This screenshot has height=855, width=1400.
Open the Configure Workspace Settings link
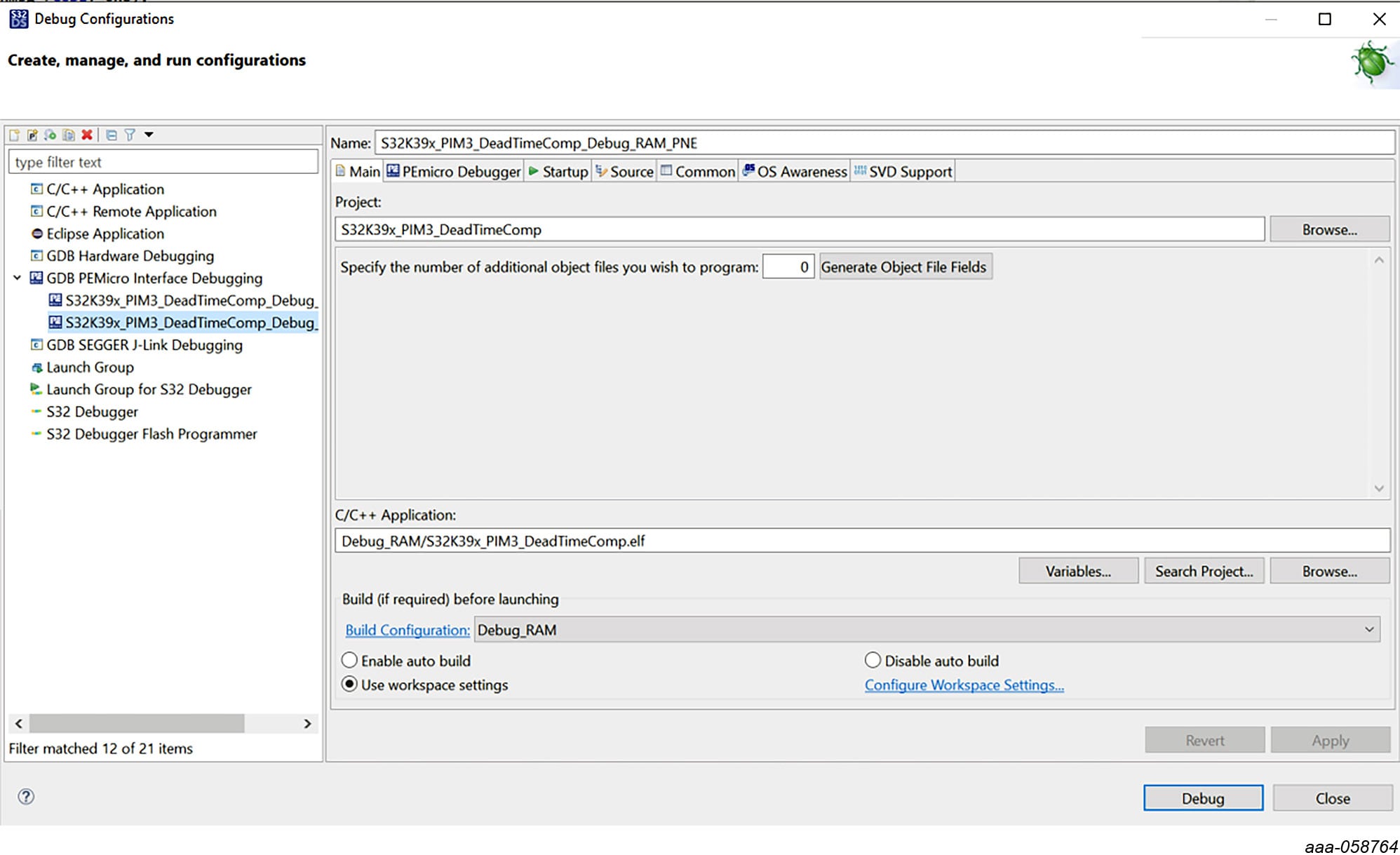click(x=964, y=685)
